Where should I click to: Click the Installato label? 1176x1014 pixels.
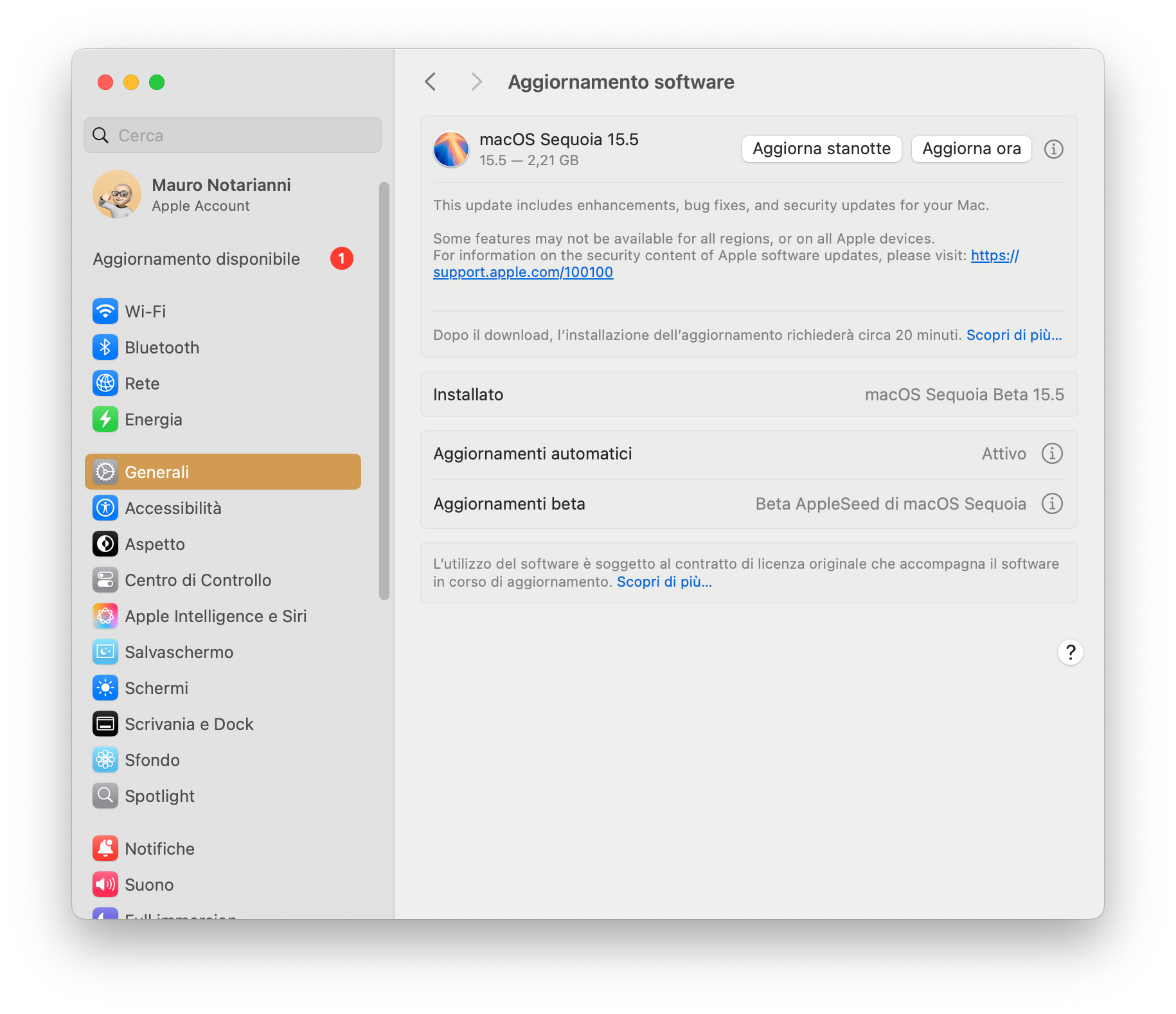pyautogui.click(x=468, y=395)
